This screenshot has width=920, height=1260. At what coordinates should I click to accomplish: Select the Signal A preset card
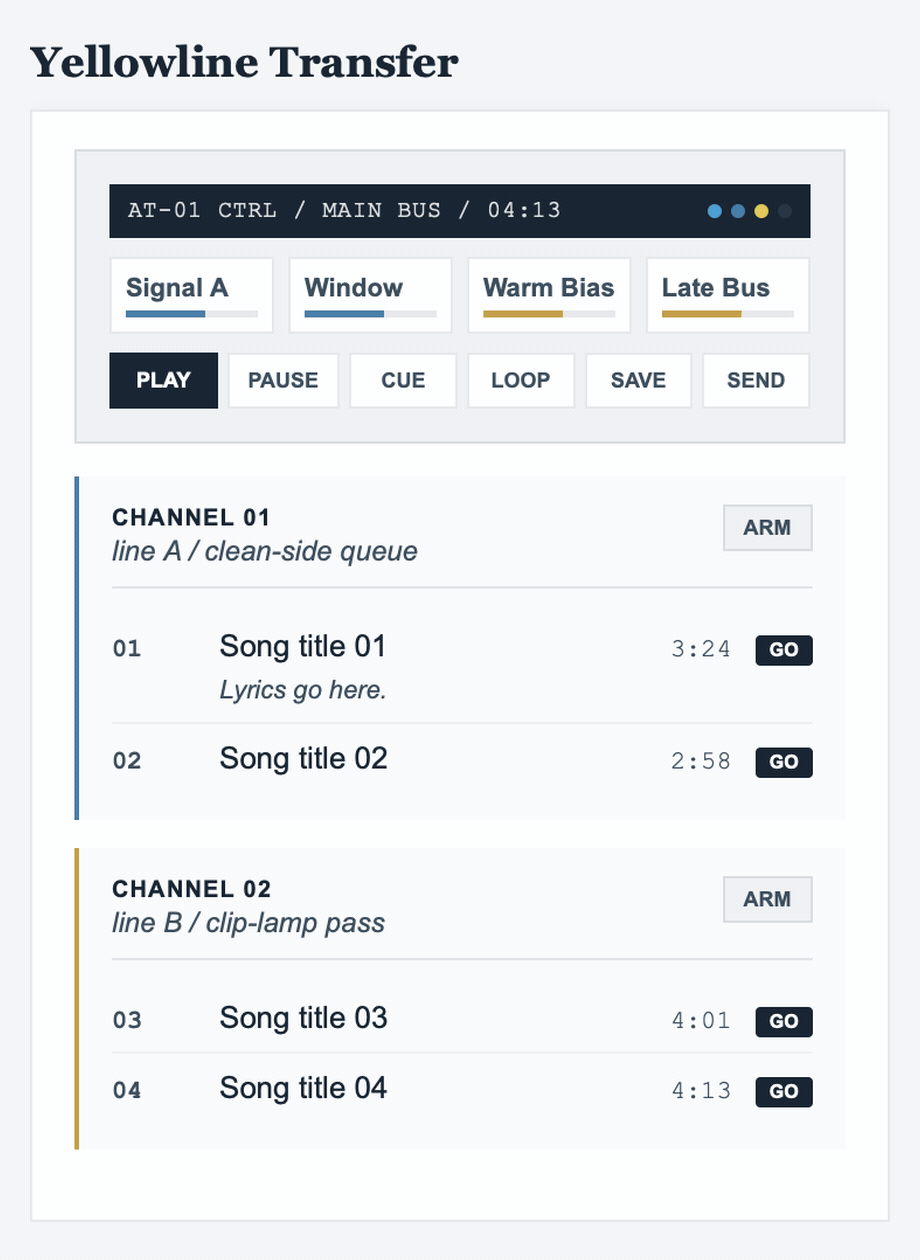[191, 295]
